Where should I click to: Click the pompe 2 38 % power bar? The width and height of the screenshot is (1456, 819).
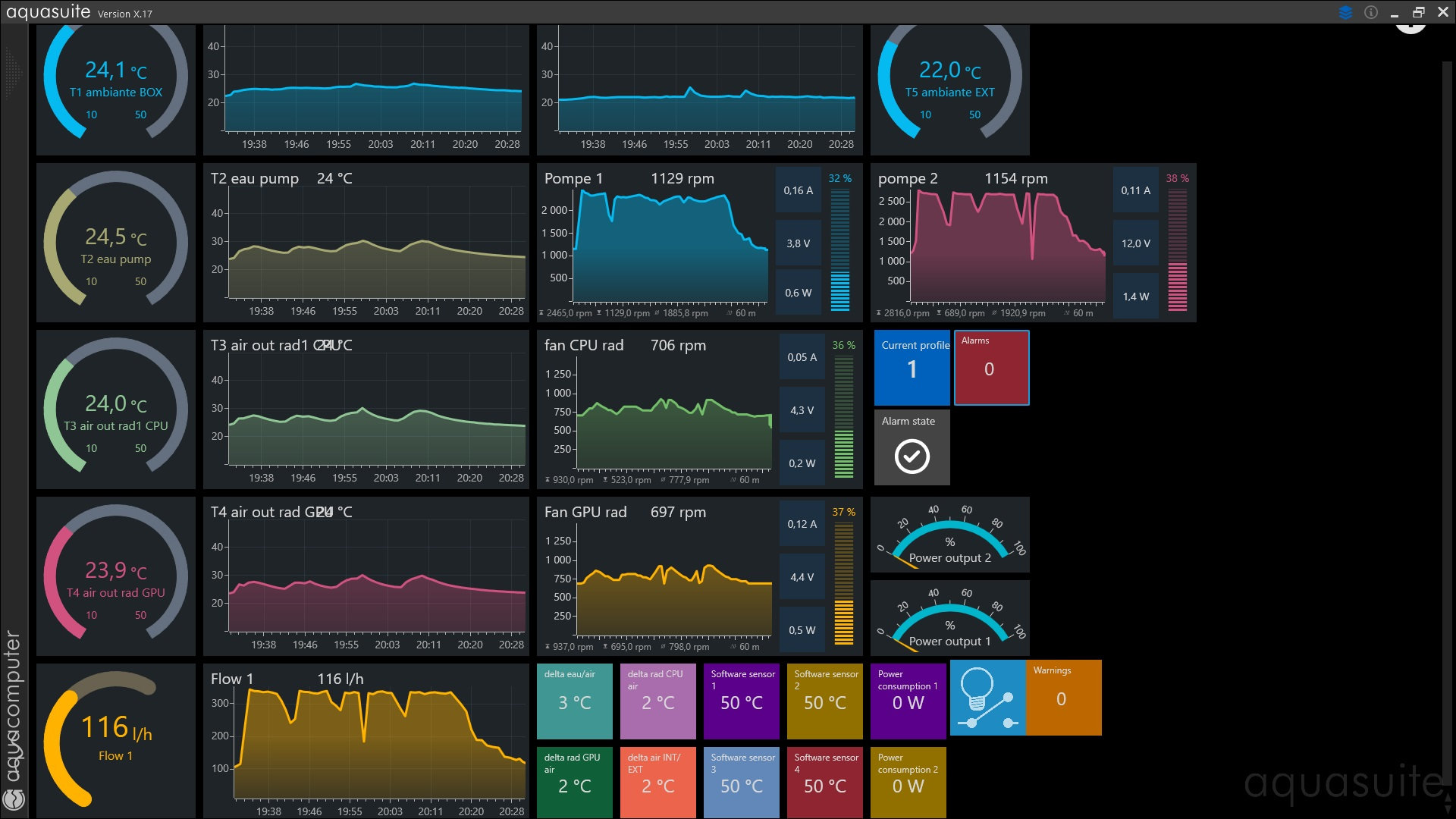pyautogui.click(x=1177, y=249)
